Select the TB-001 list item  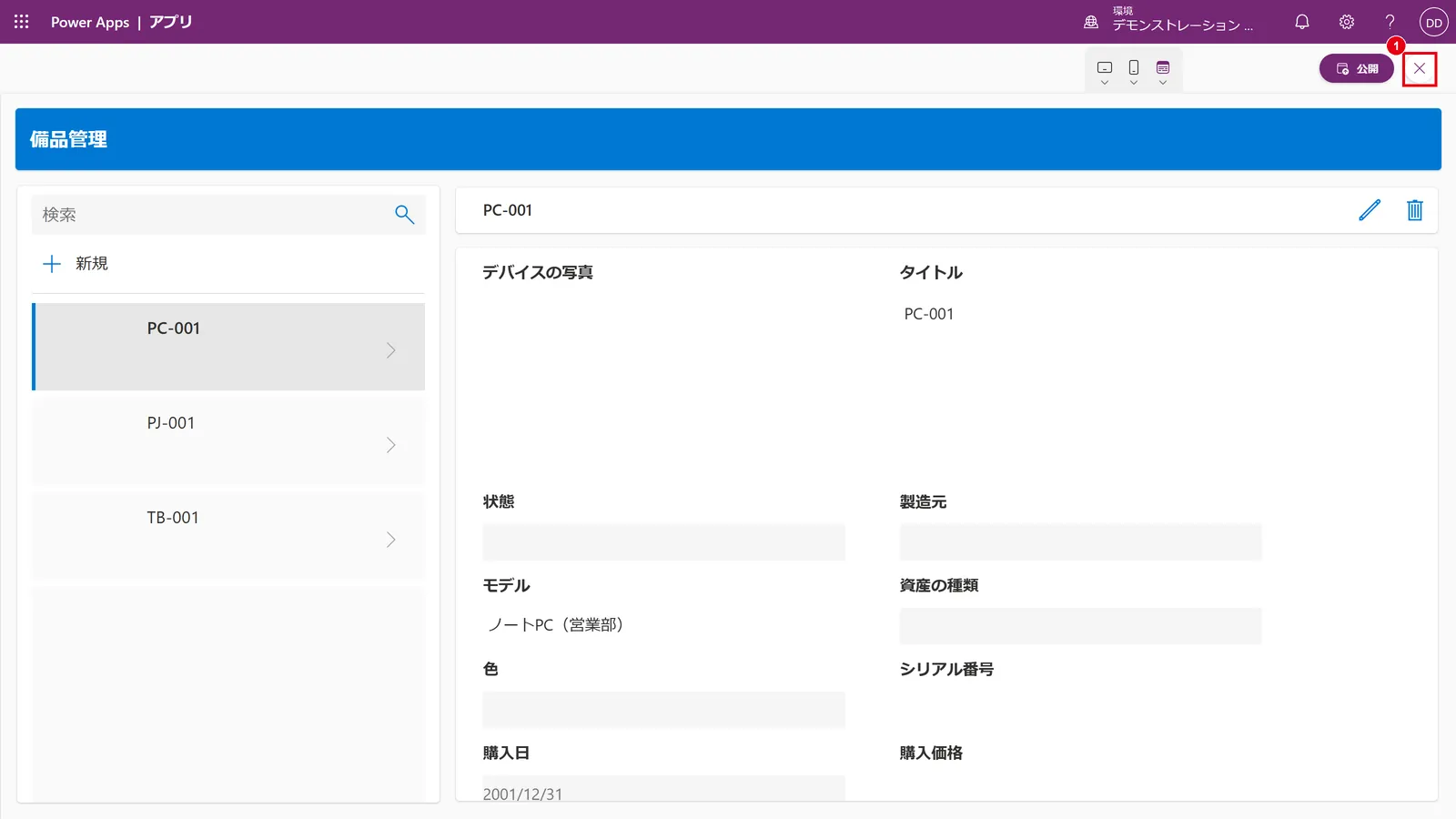228,536
